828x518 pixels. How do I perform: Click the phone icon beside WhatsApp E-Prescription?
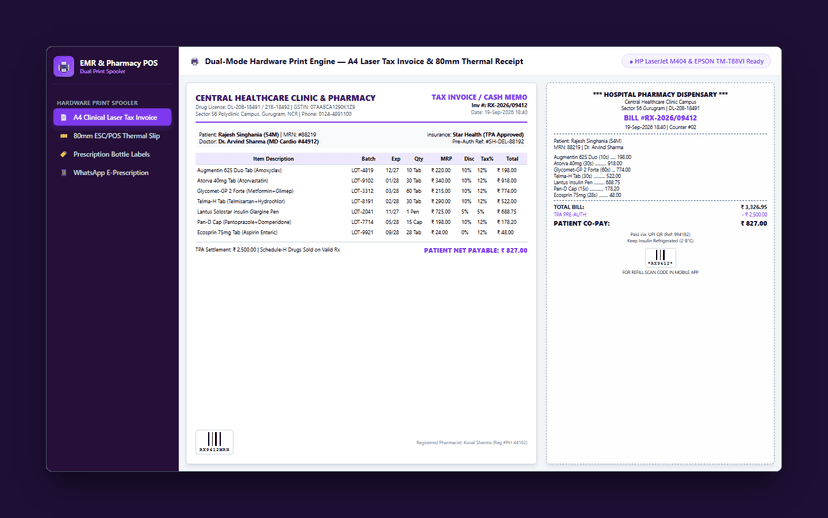(x=63, y=173)
